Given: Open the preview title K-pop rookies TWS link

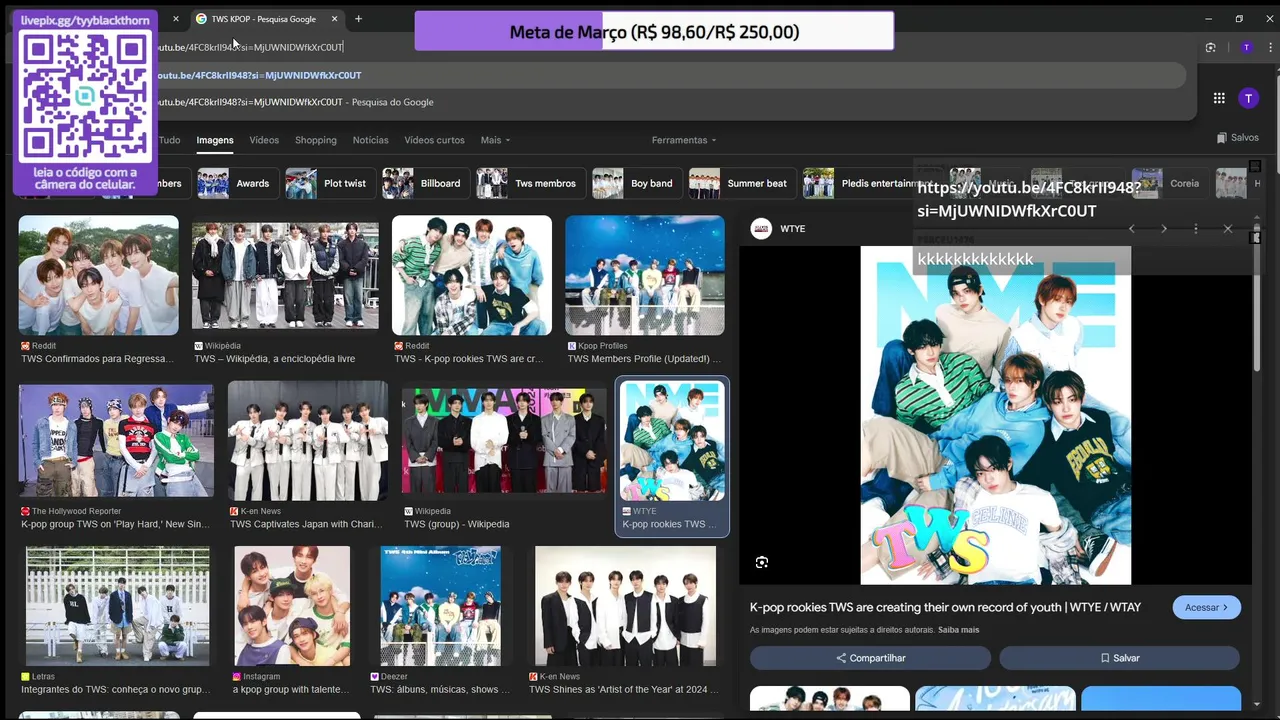Looking at the screenshot, I should (x=945, y=607).
